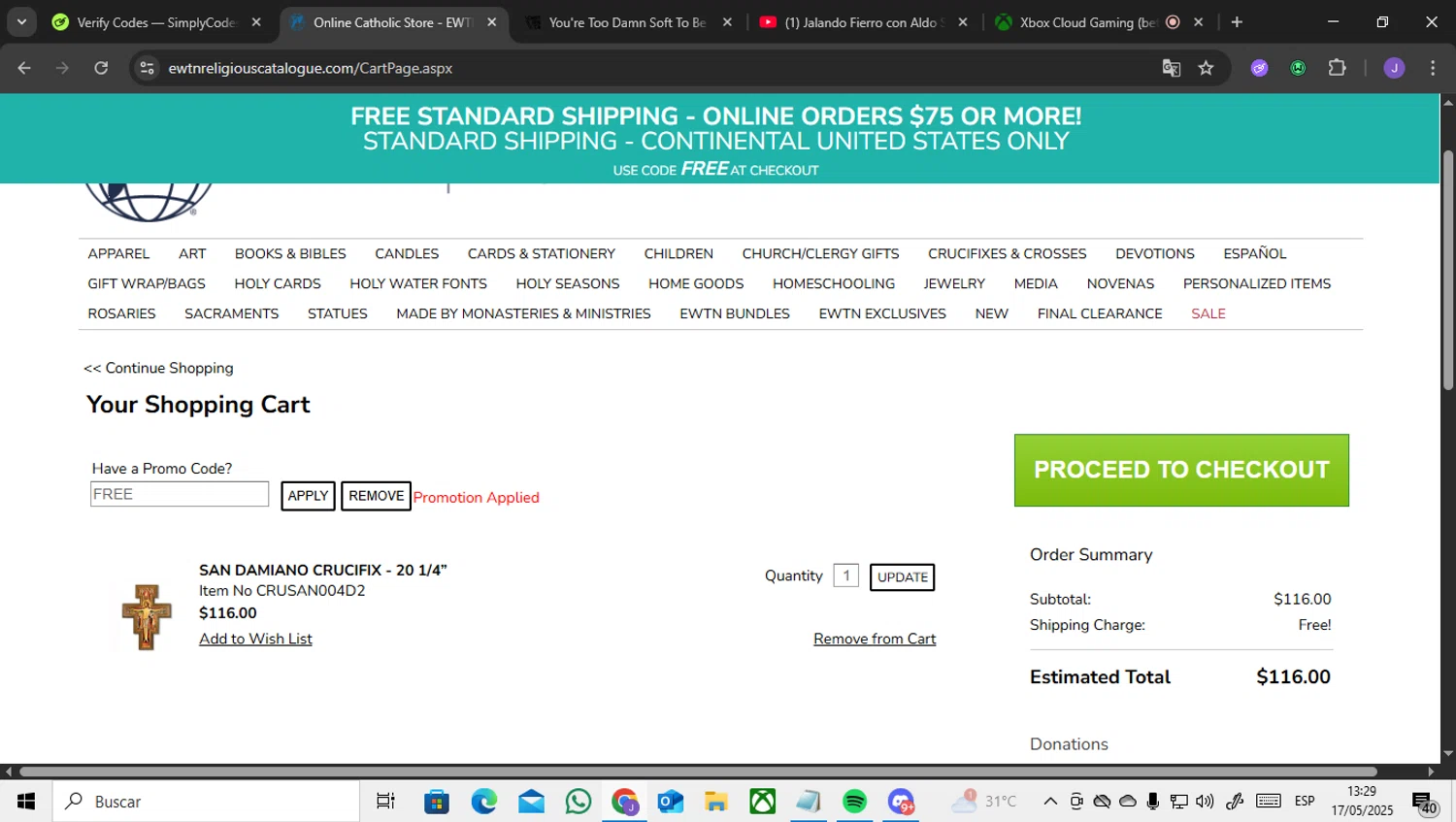Open the BOOKS & BIBLES category
Image resolution: width=1456 pixels, height=822 pixels.
(290, 253)
